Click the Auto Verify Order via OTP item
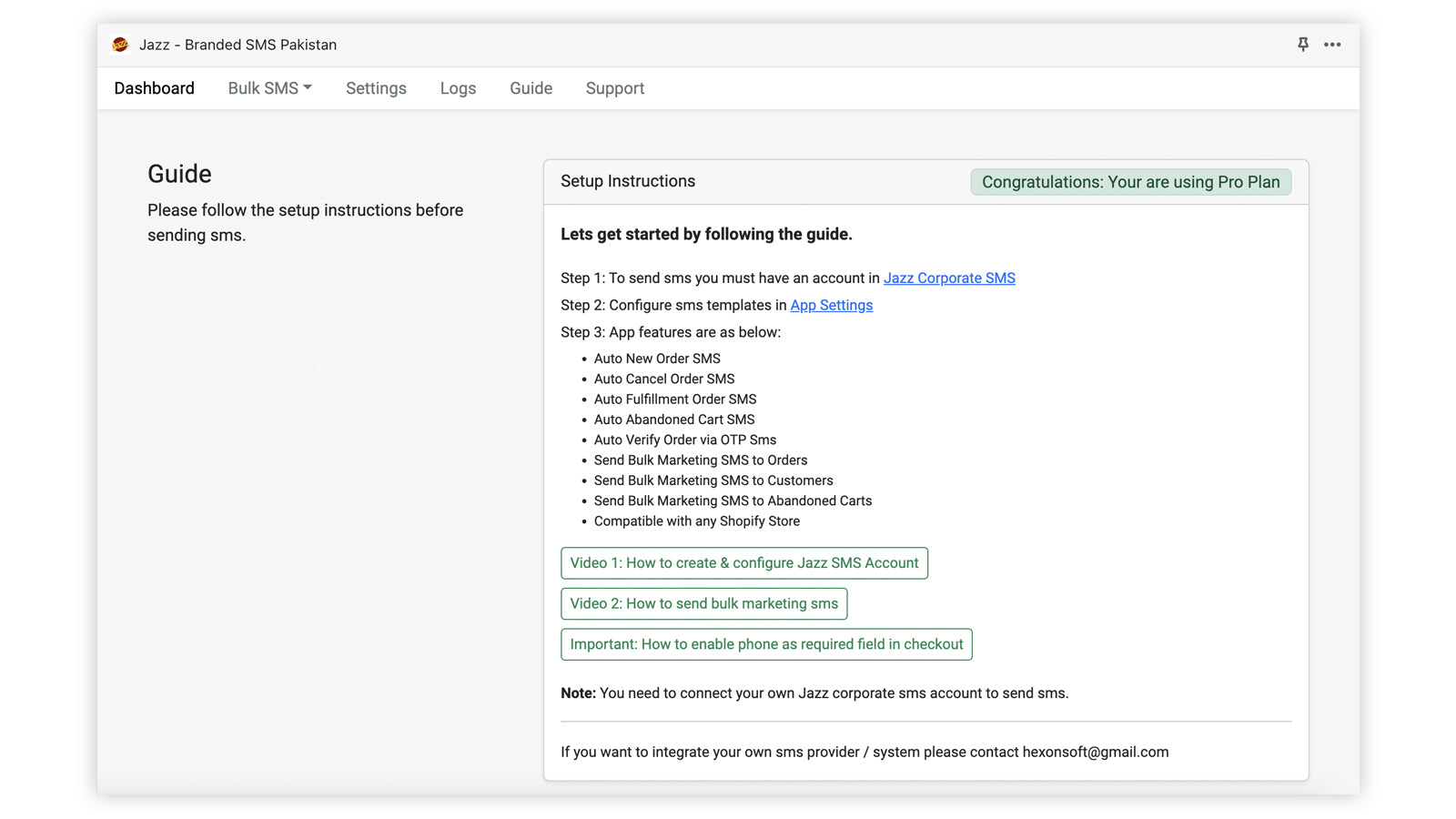The image size is (1456, 819). click(685, 440)
